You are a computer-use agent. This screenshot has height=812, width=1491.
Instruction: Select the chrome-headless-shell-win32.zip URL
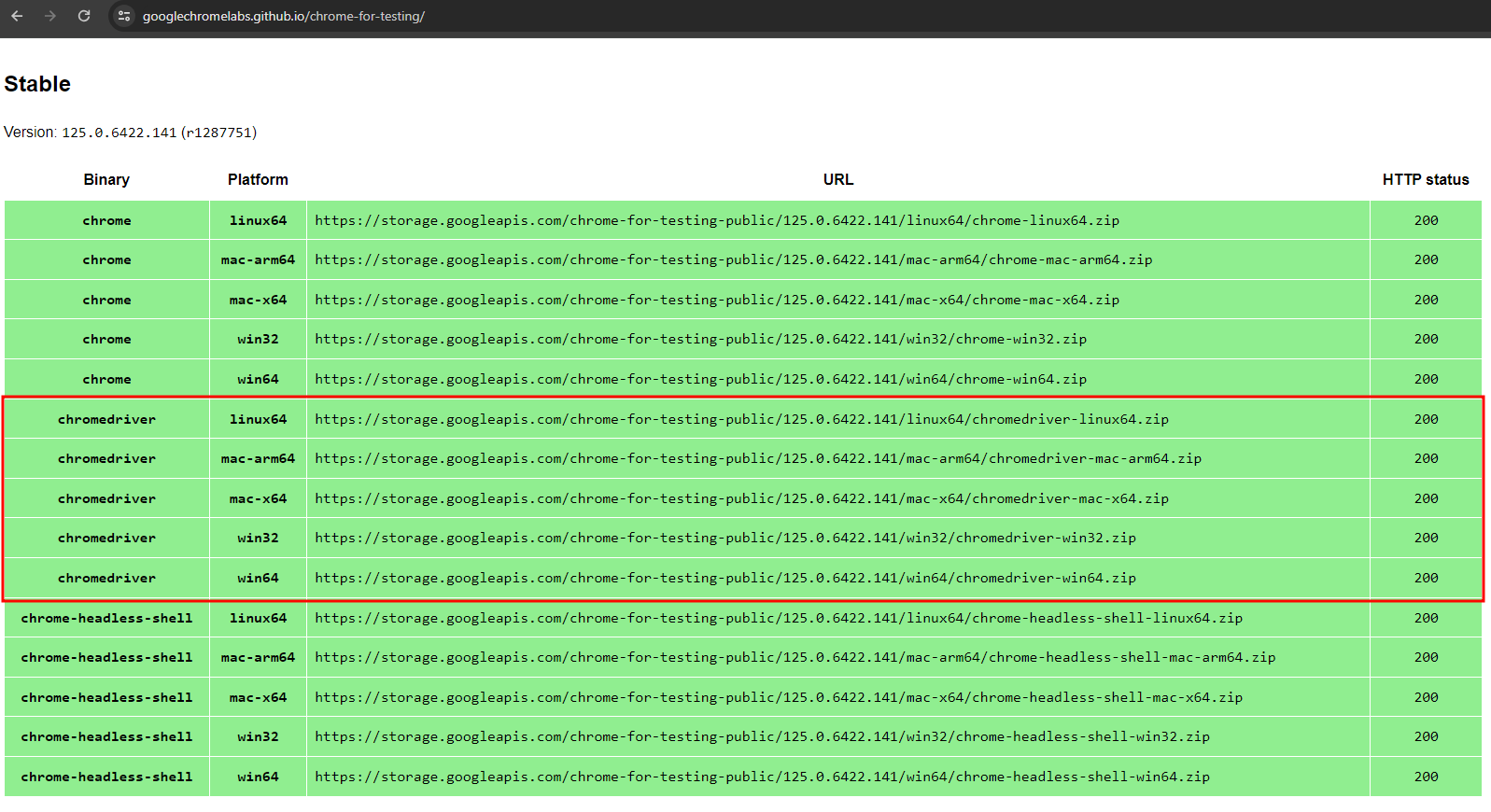point(762,736)
